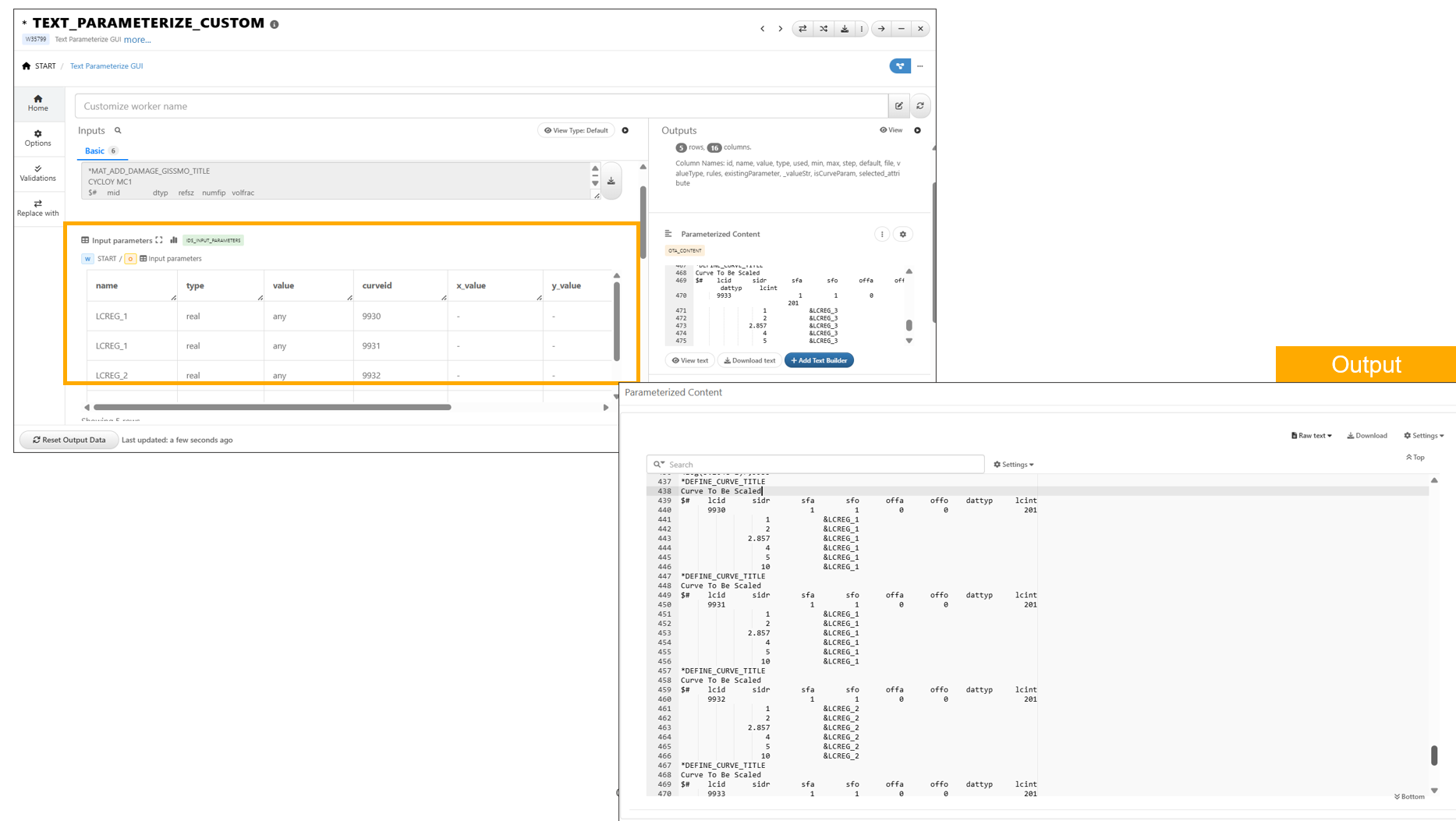Toggle the Outputs View eye option
This screenshot has height=821, width=1456.
coord(891,130)
